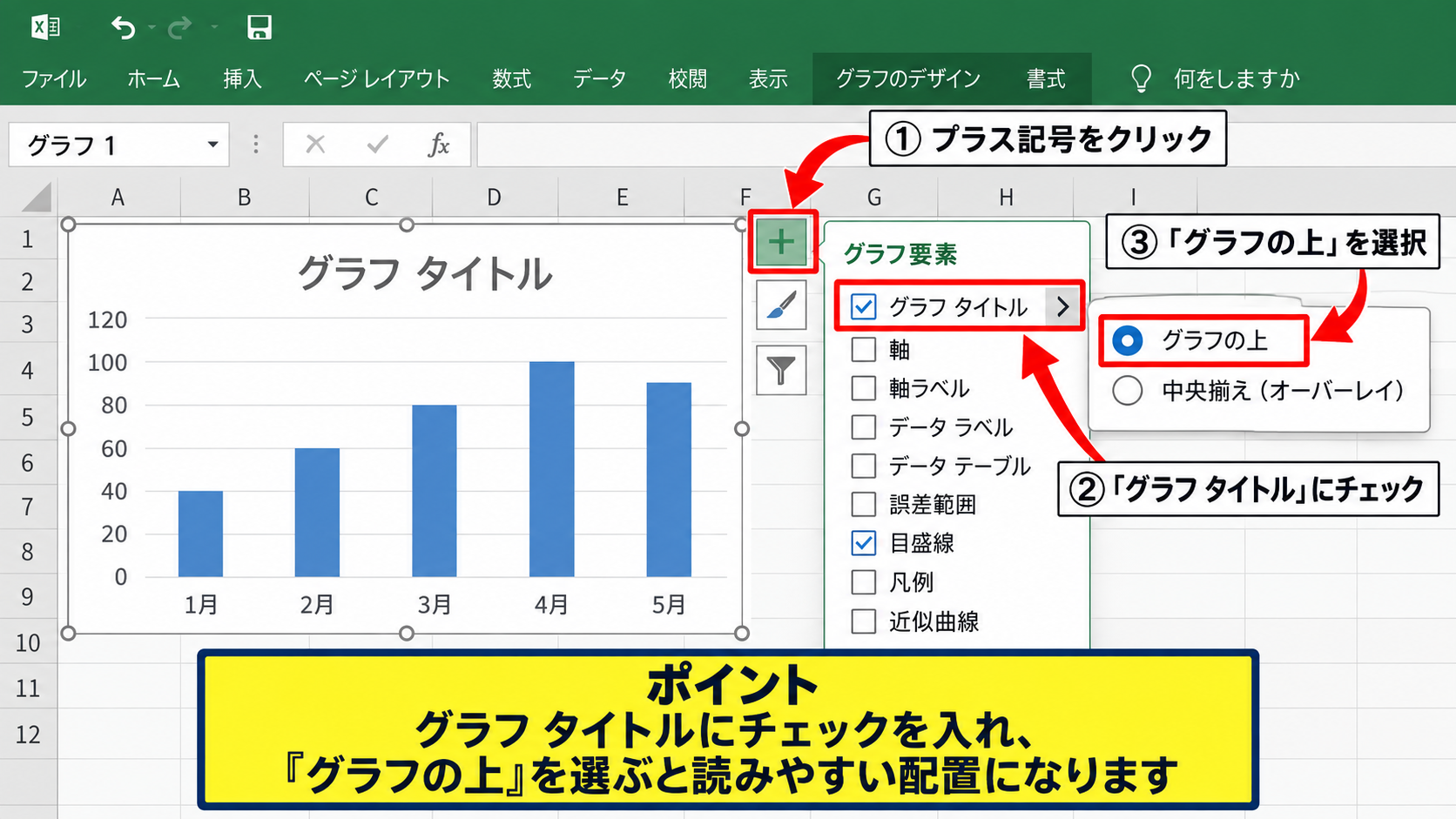Click the formula bar confirm checkmark icon

pyautogui.click(x=377, y=144)
